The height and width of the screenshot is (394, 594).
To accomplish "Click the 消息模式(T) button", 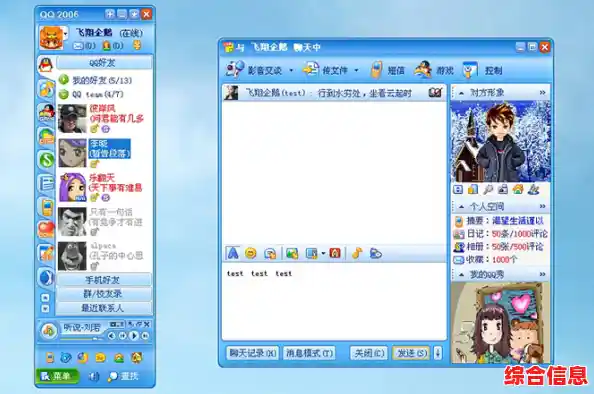I will (x=310, y=353).
